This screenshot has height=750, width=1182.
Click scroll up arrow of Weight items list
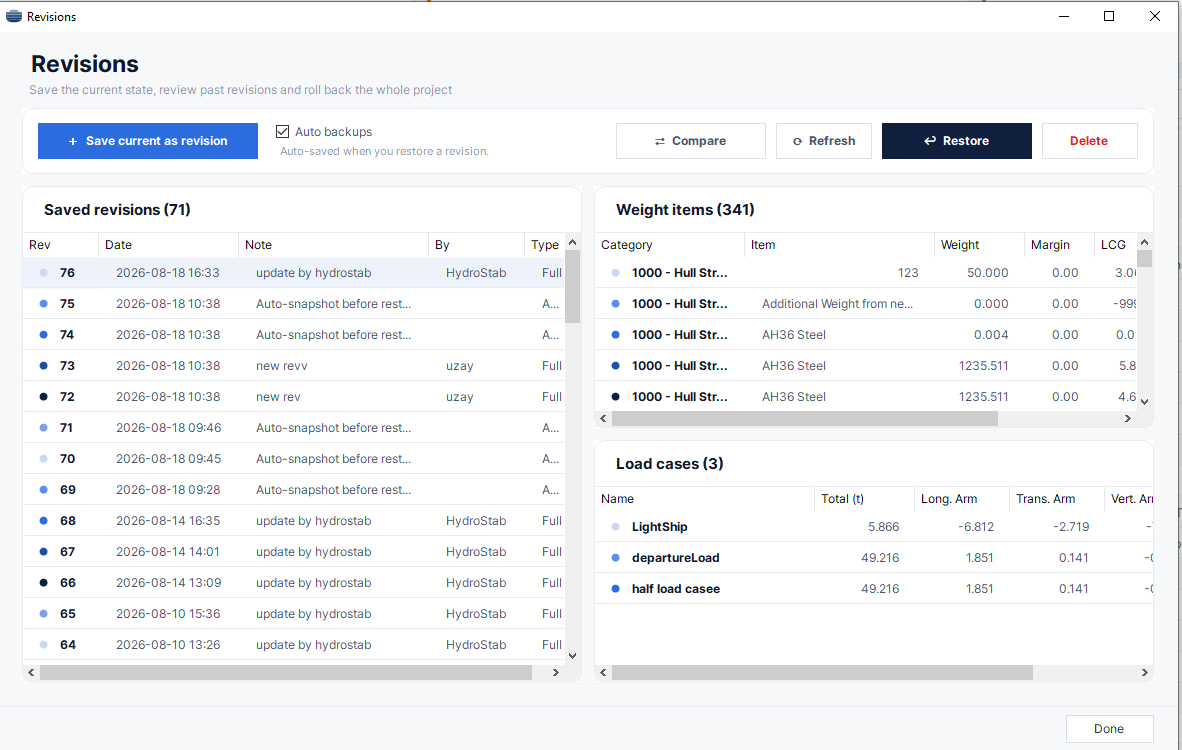[x=1144, y=243]
